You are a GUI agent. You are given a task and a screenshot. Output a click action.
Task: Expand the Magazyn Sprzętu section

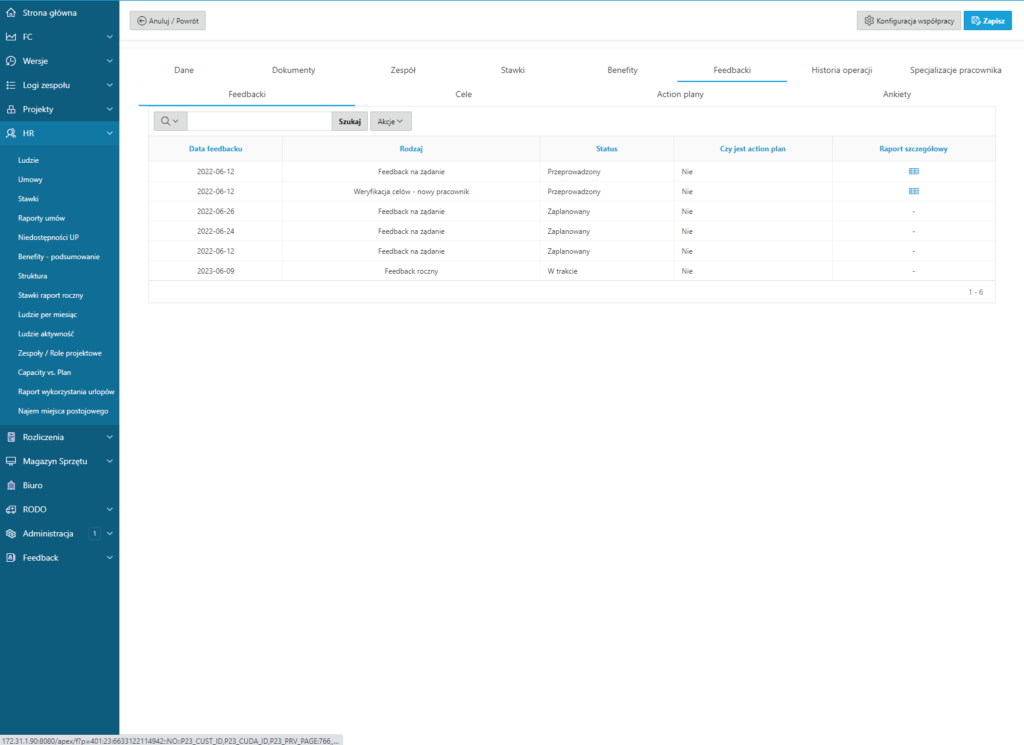(x=110, y=461)
